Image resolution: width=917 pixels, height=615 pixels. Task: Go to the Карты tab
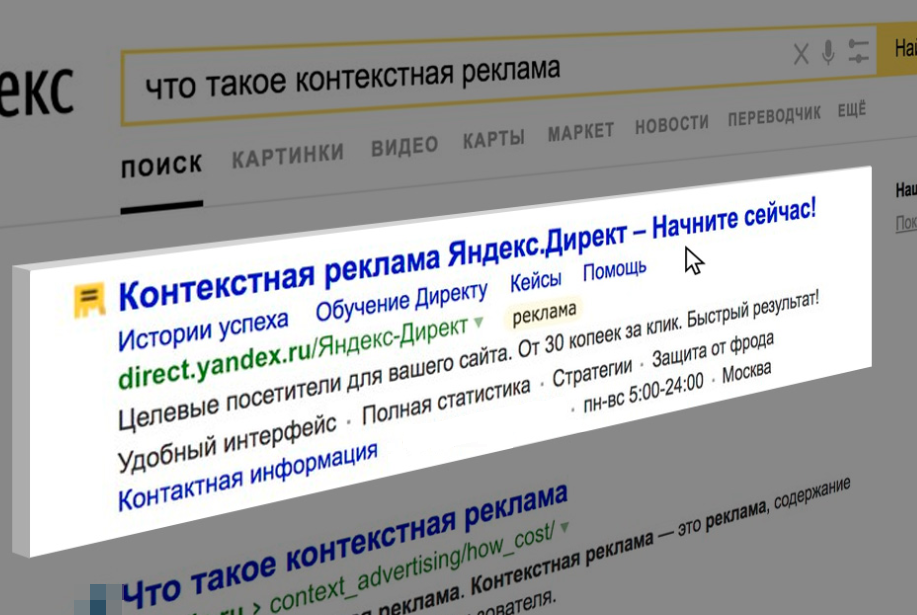[494, 139]
